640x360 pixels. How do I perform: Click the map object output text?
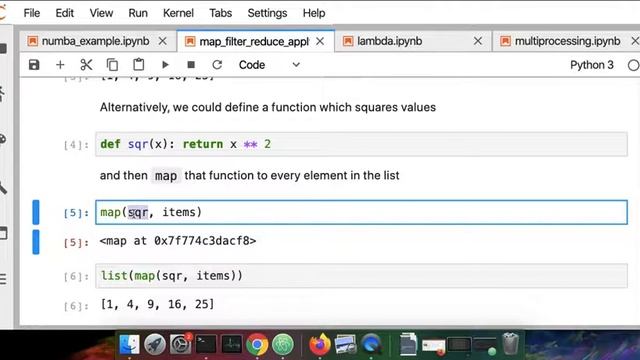pos(178,241)
